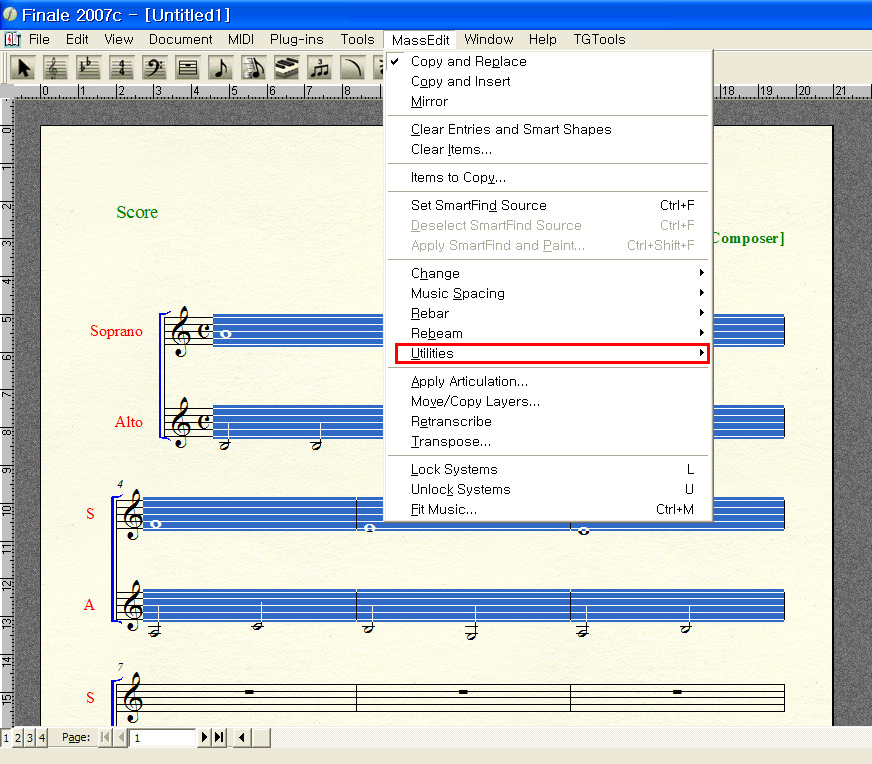Select the Tuplet tool
This screenshot has width=872, height=764.
[320, 68]
